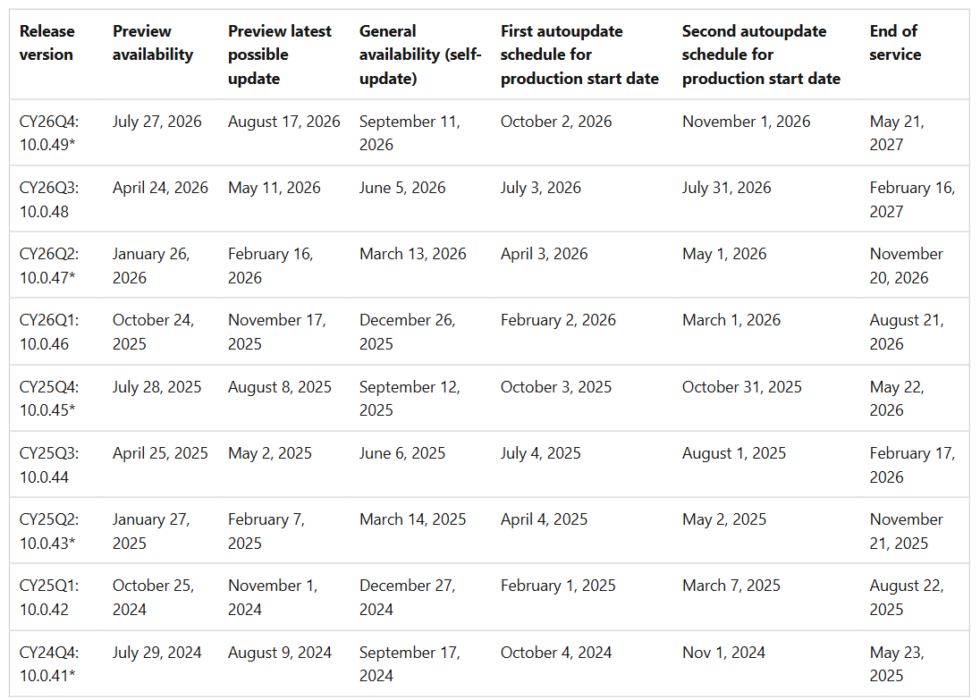Image resolution: width=980 pixels, height=700 pixels.
Task: Select the CY26Q1: 10.0.46 release cell
Action: coord(48,331)
